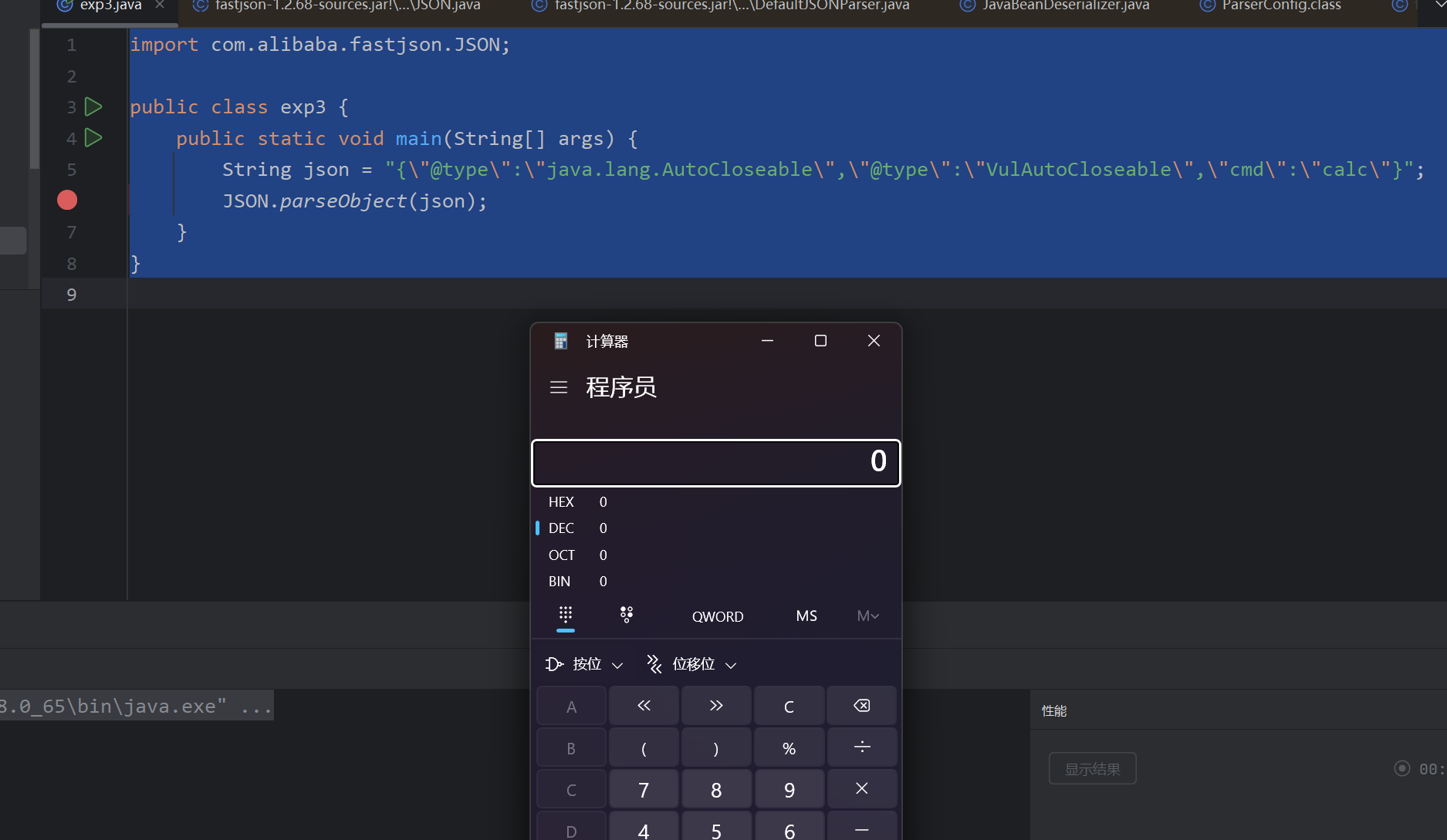Screen dimensions: 1447x840
Task: Expand the 按位 bitwise dropdown
Action: [x=584, y=664]
